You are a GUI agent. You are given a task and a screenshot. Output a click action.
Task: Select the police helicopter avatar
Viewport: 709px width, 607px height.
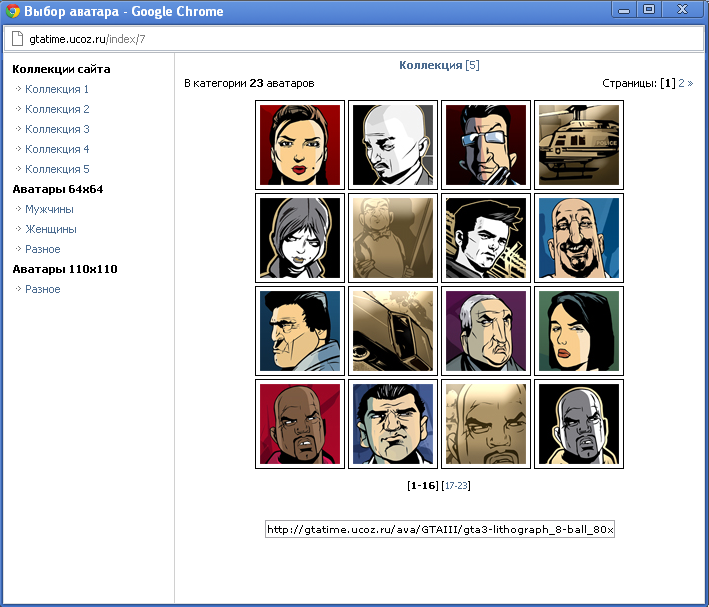(x=579, y=145)
